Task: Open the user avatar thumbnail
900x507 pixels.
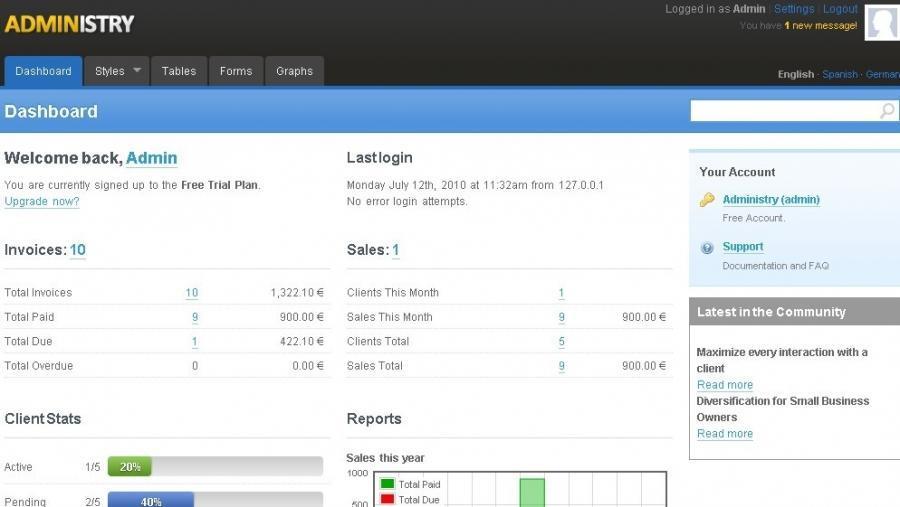Action: point(882,22)
